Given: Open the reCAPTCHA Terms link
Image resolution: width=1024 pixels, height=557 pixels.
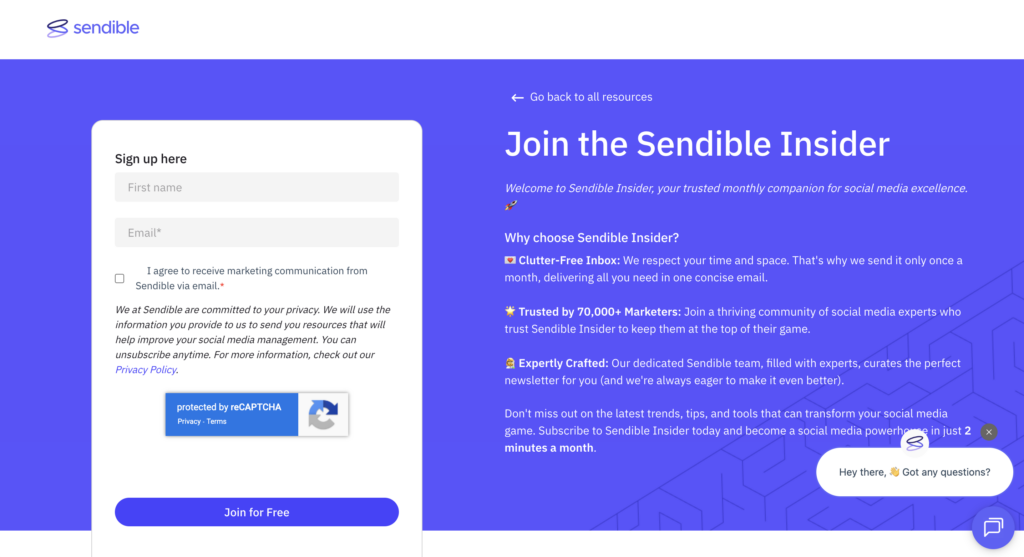Looking at the screenshot, I should coord(217,422).
